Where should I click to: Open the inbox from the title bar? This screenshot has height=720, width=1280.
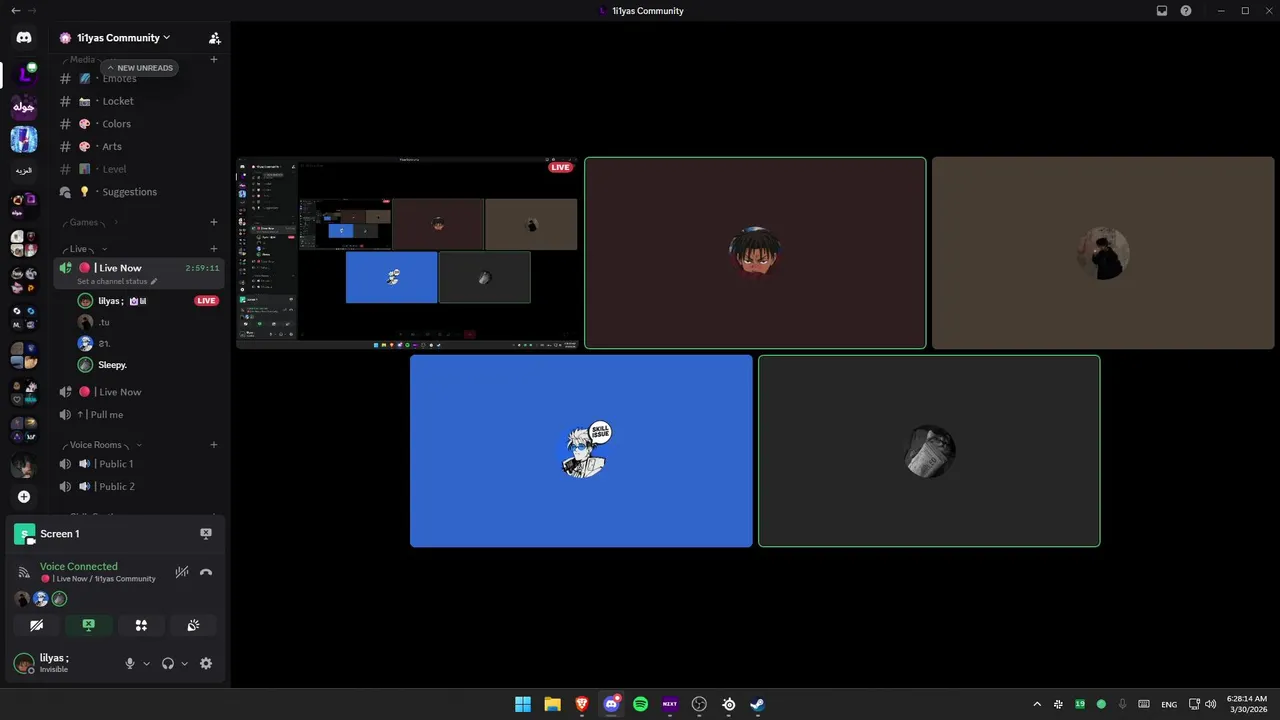(1162, 11)
